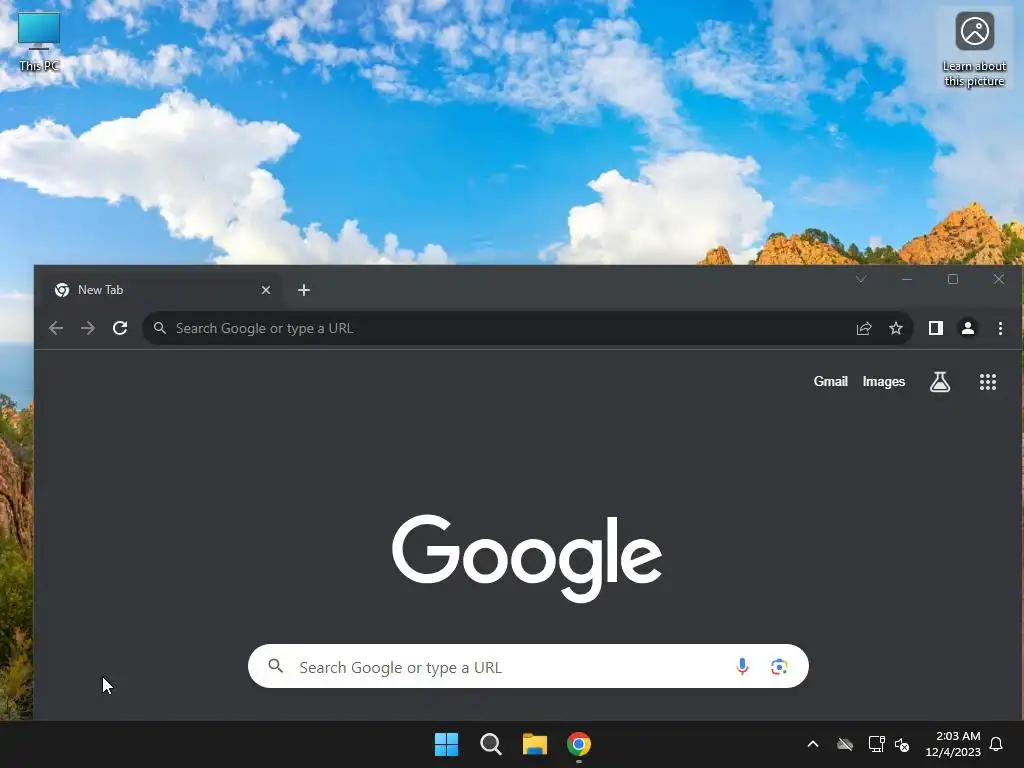Image resolution: width=1024 pixels, height=768 pixels.
Task: Open Chrome's side panel
Action: click(936, 328)
